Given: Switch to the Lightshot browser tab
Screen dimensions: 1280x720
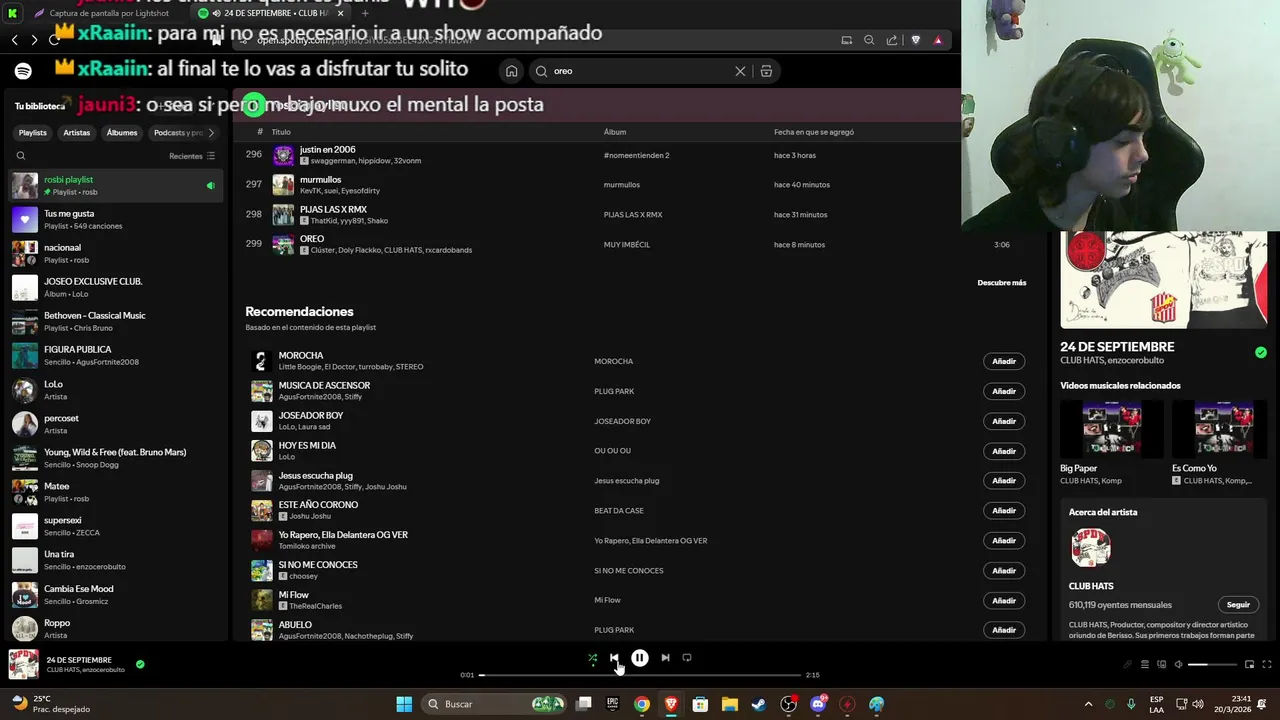Looking at the screenshot, I should click(x=110, y=13).
